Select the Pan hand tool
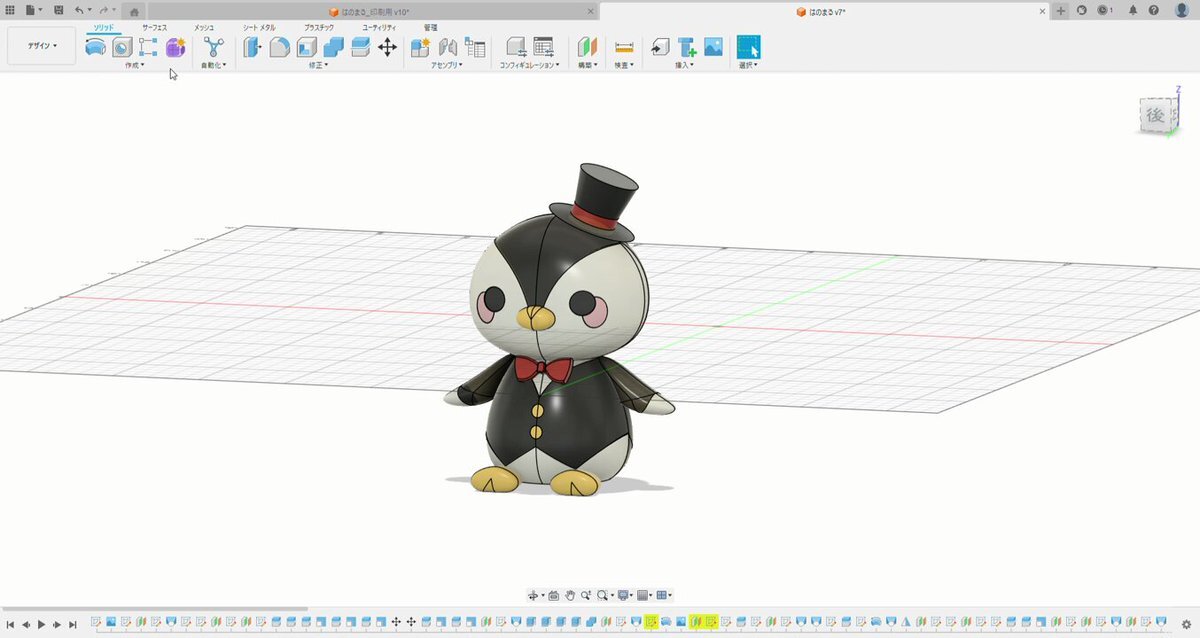 (569, 595)
